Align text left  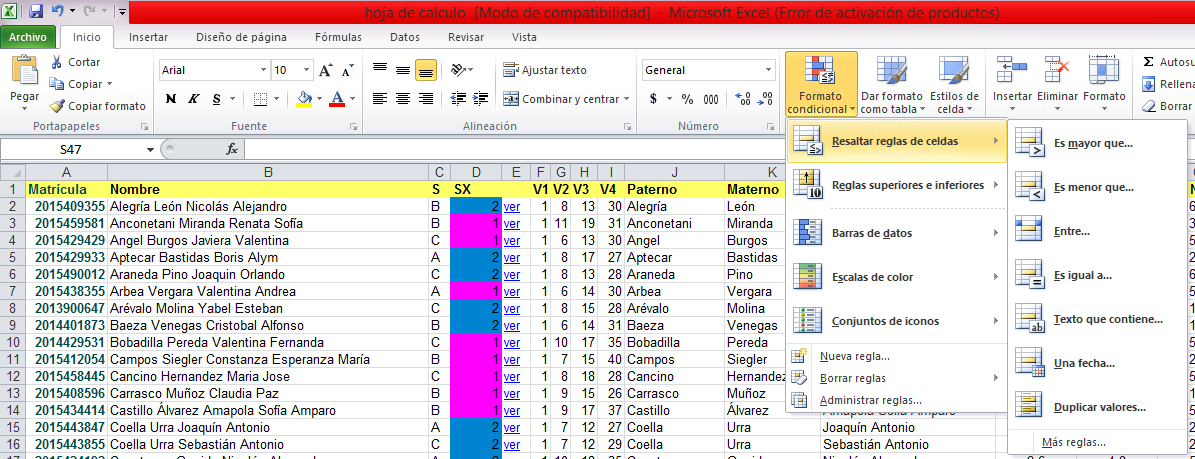380,98
